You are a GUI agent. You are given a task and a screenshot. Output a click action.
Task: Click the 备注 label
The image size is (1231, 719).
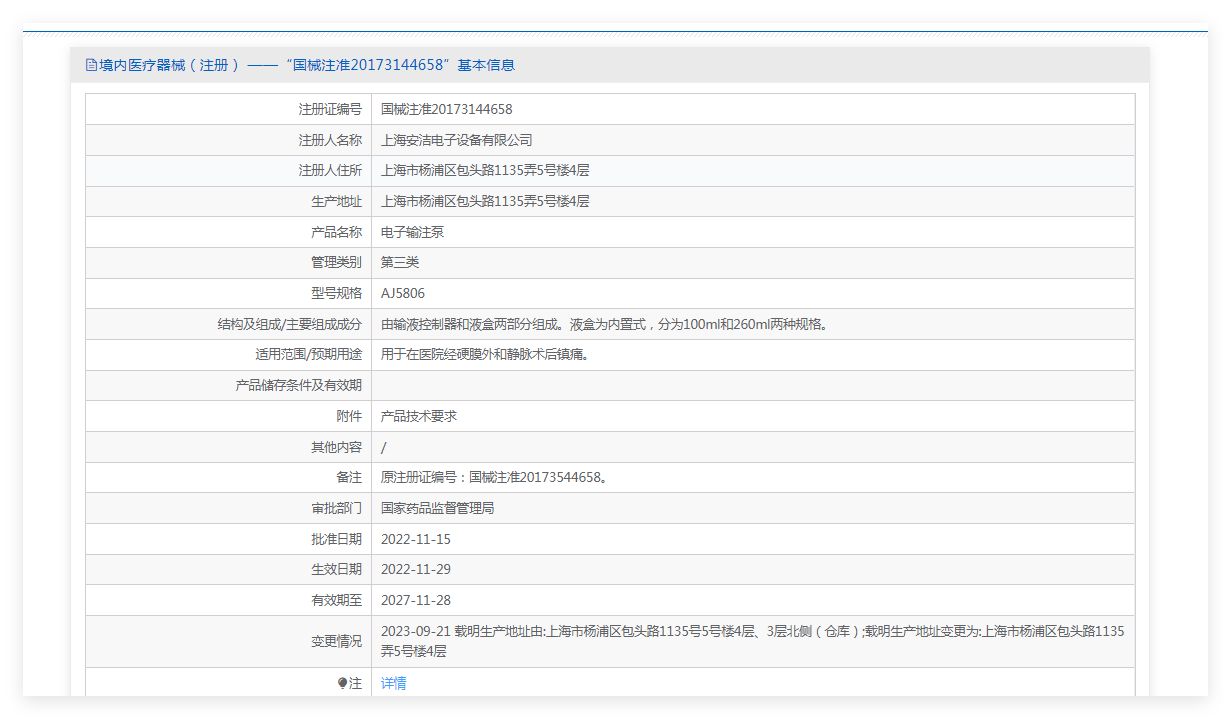pos(350,477)
